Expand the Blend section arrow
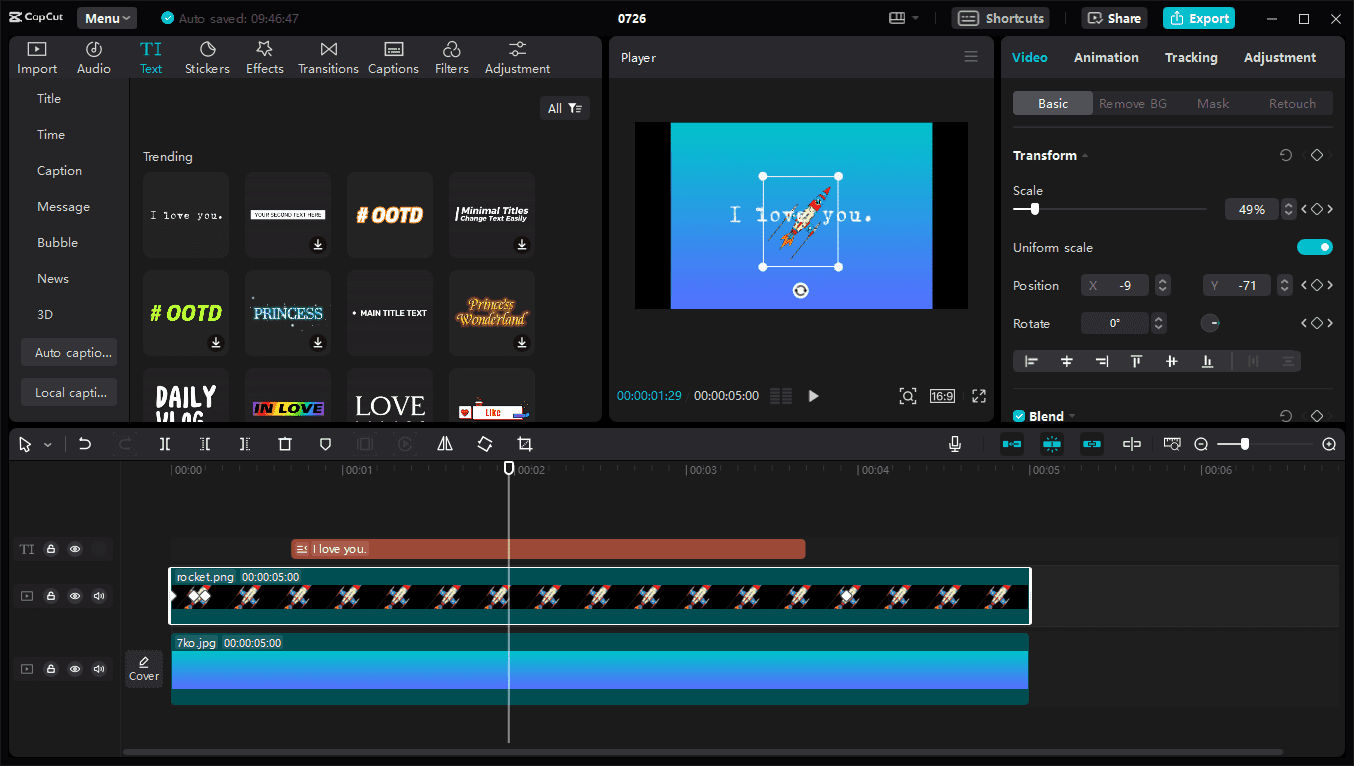1354x766 pixels. coord(1072,417)
